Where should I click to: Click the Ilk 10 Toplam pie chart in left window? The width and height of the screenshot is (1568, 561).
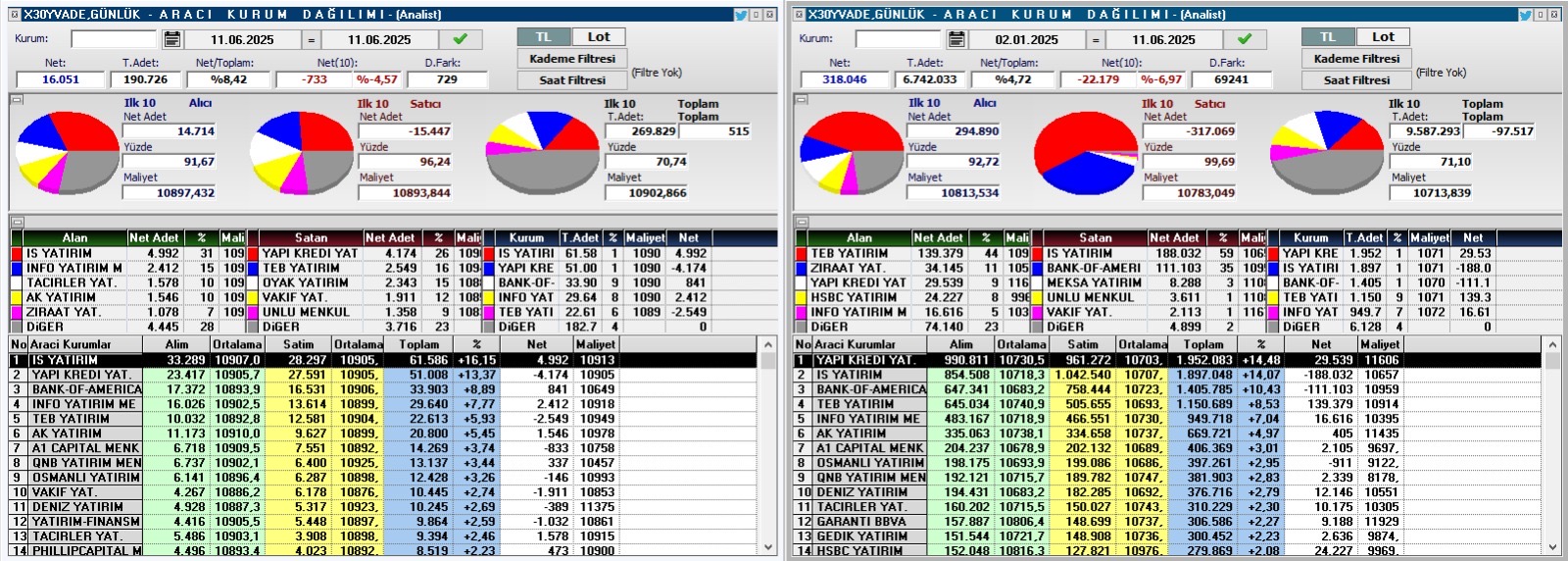click(544, 152)
